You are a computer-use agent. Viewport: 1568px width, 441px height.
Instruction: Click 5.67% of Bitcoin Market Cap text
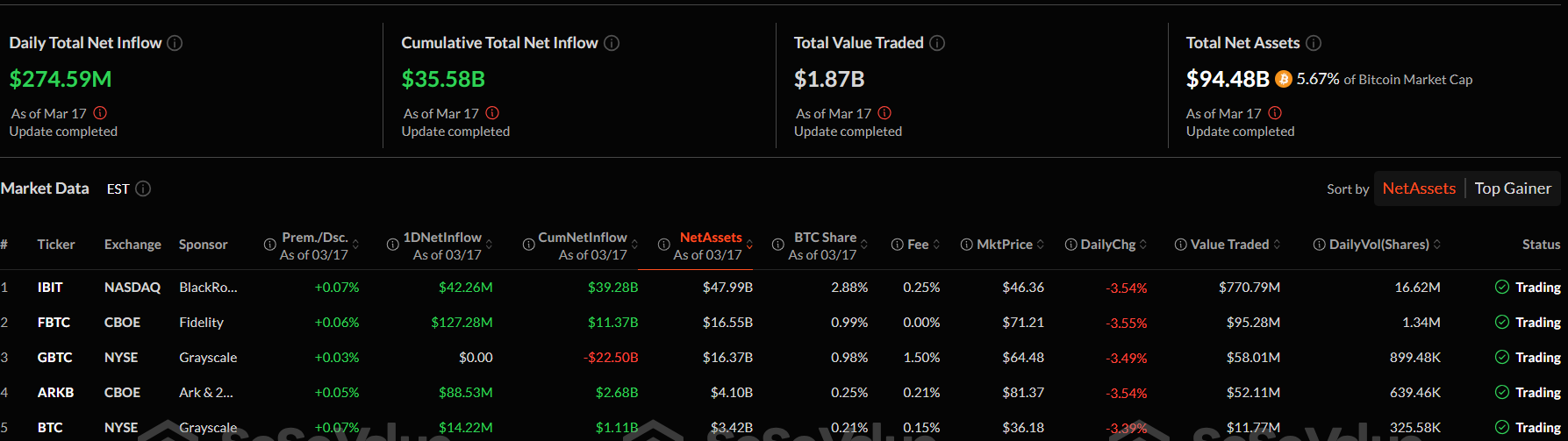1385,79
